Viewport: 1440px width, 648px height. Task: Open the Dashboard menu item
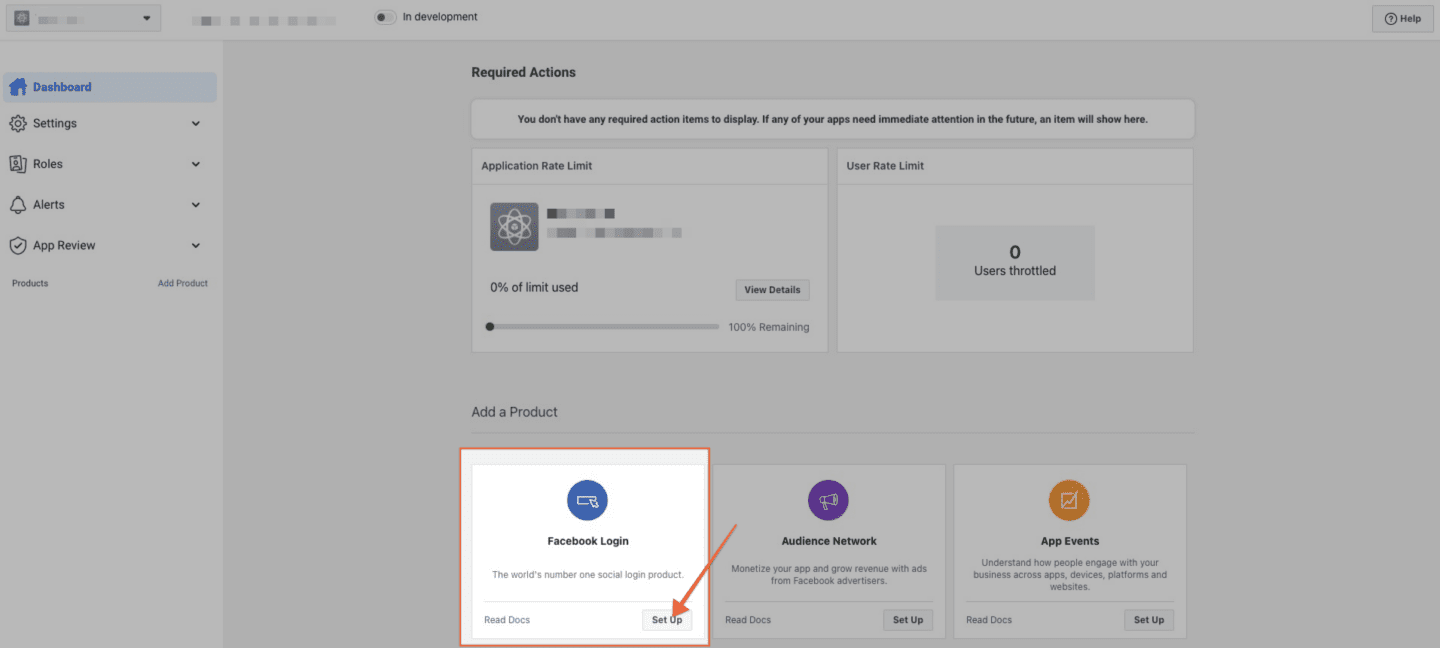click(x=110, y=87)
